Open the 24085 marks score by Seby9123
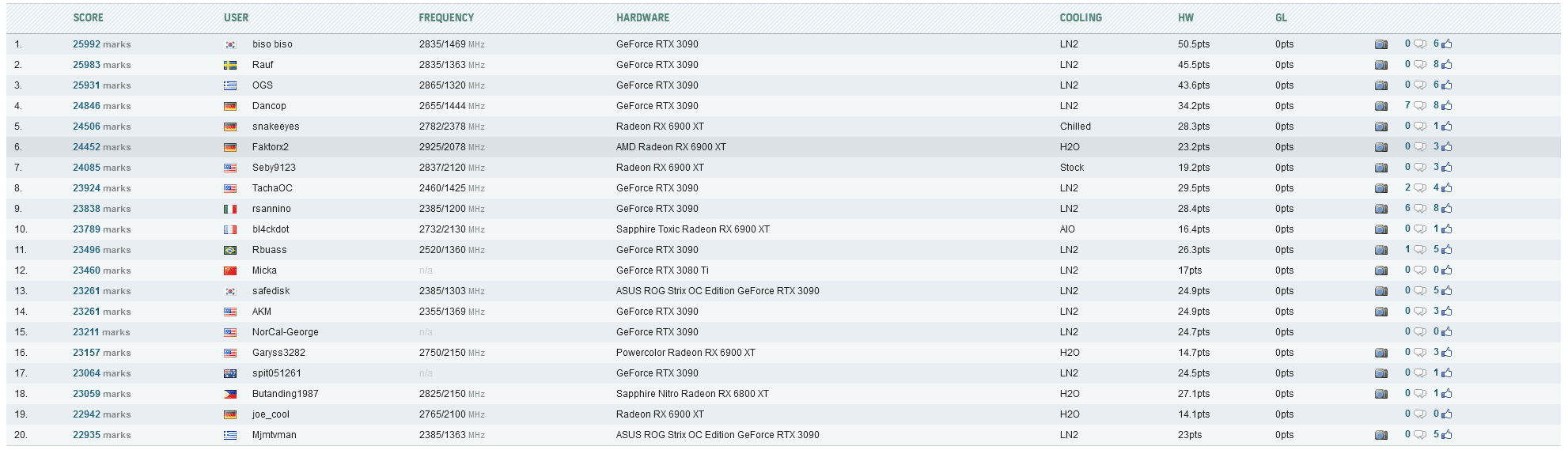This screenshot has height=450, width=1568. click(x=86, y=168)
